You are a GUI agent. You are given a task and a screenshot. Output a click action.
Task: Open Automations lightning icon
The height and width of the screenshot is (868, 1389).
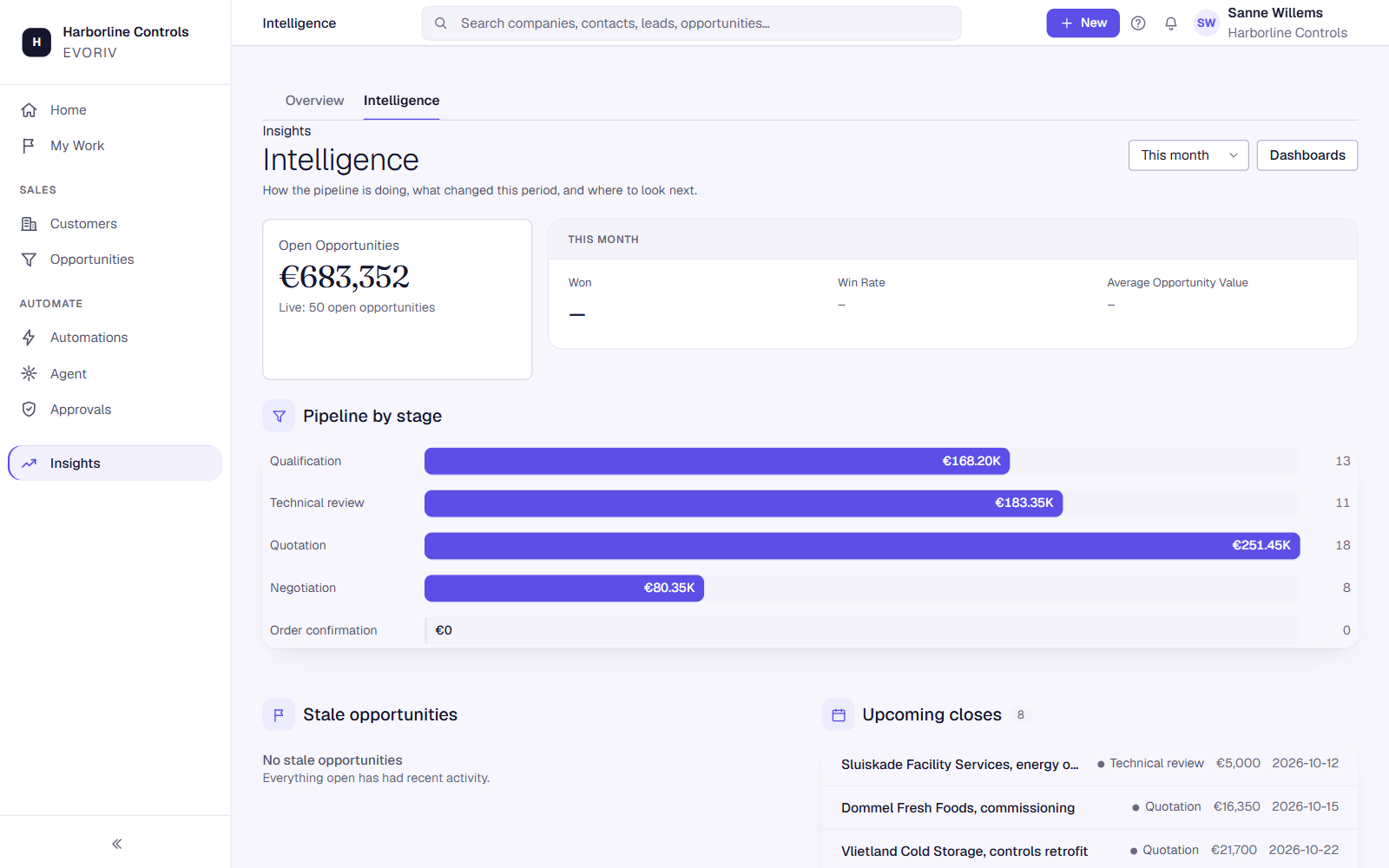(29, 338)
